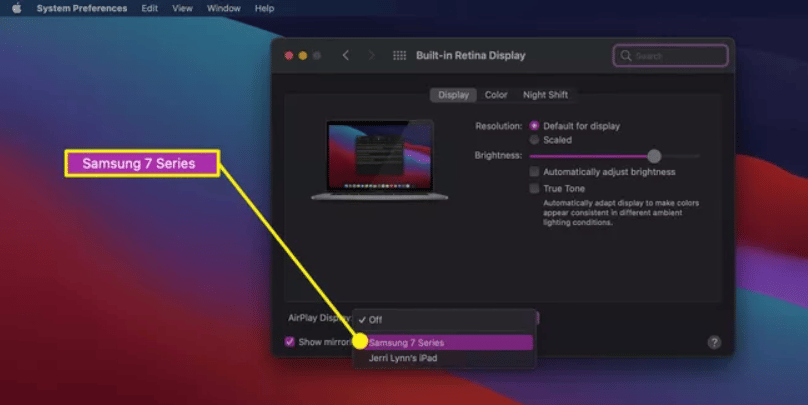Choose Jerri Lynn's iPad AirPlay option
The width and height of the screenshot is (808, 405).
pyautogui.click(x=444, y=358)
